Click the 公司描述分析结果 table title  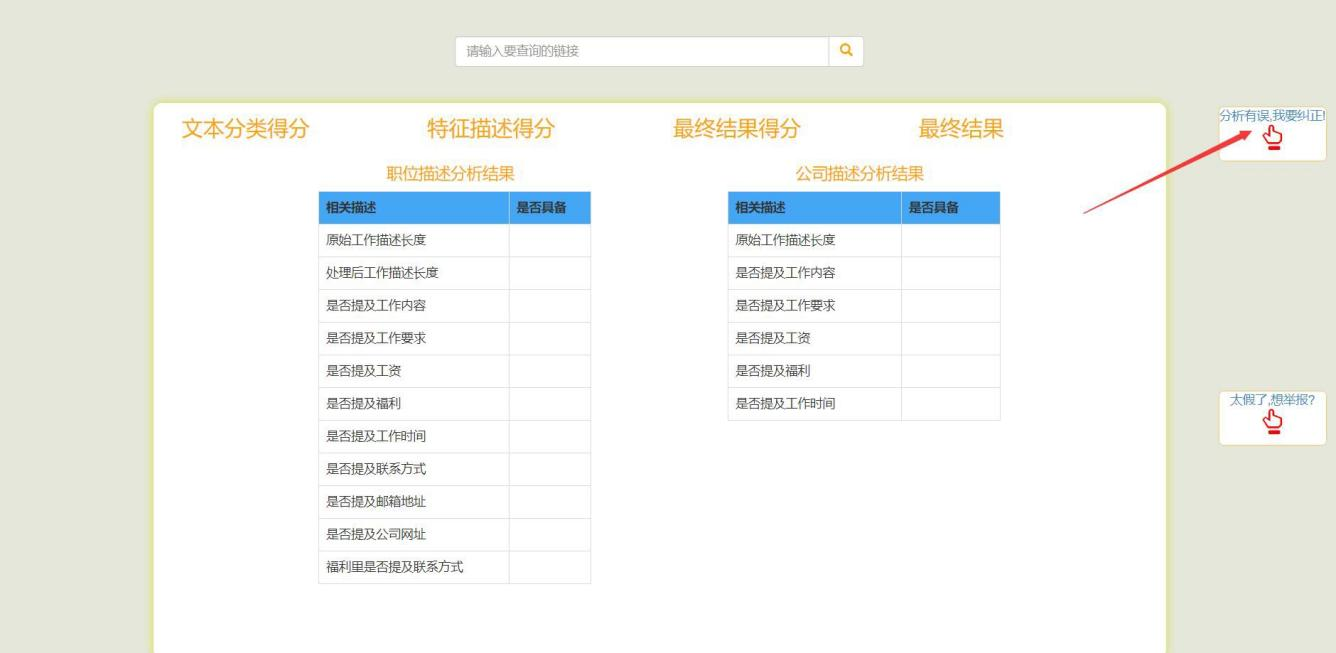[860, 173]
